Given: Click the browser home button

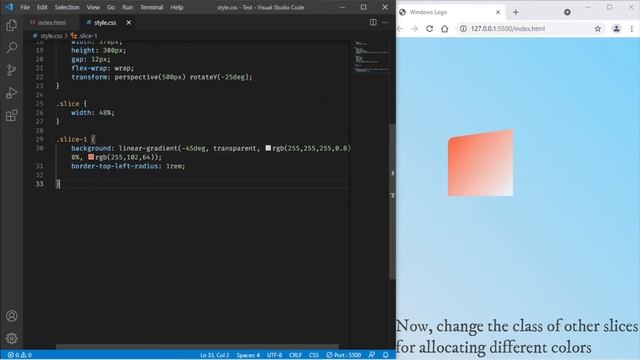Looking at the screenshot, I should point(444,29).
